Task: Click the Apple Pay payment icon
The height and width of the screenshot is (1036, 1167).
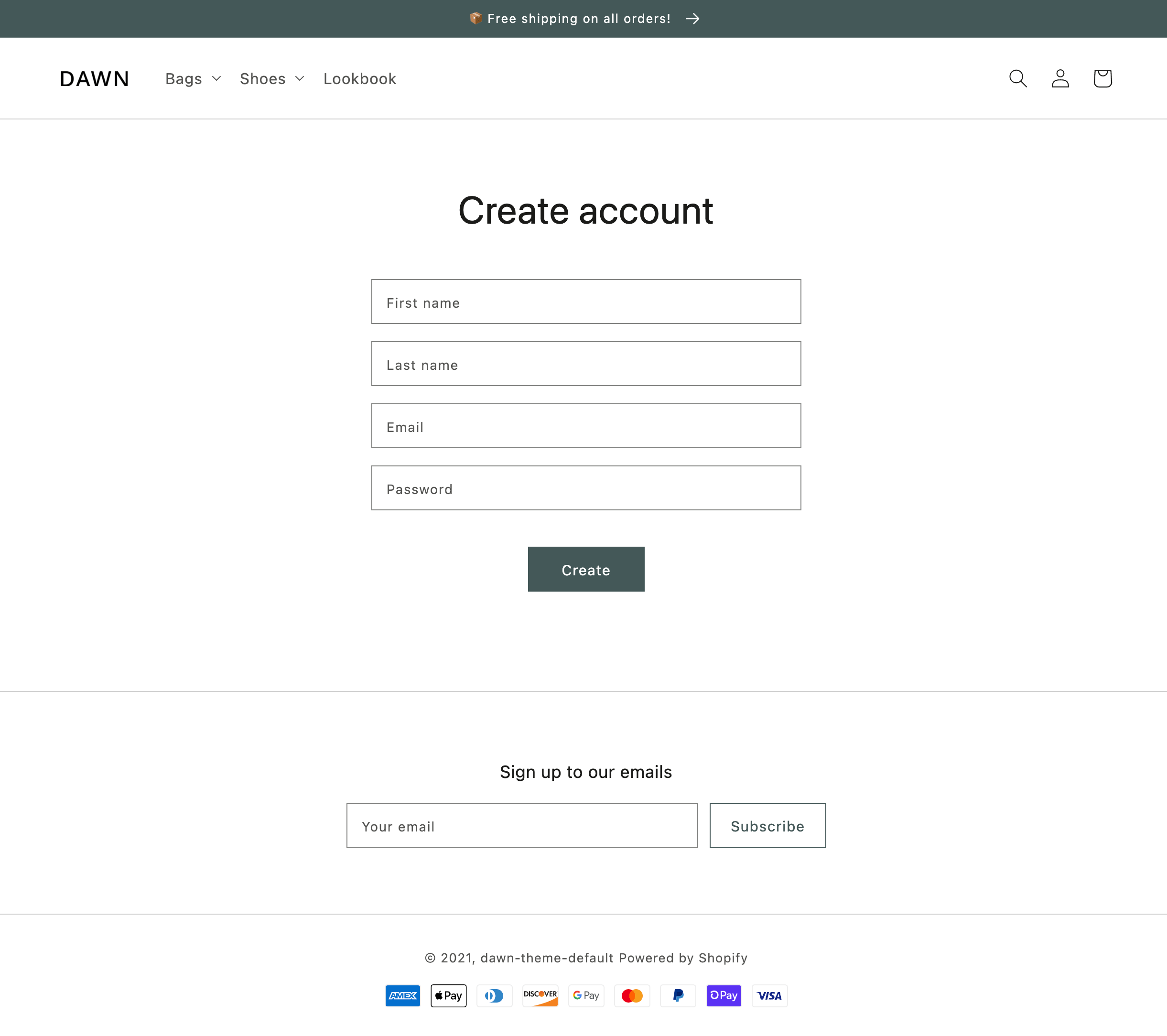Action: click(448, 995)
